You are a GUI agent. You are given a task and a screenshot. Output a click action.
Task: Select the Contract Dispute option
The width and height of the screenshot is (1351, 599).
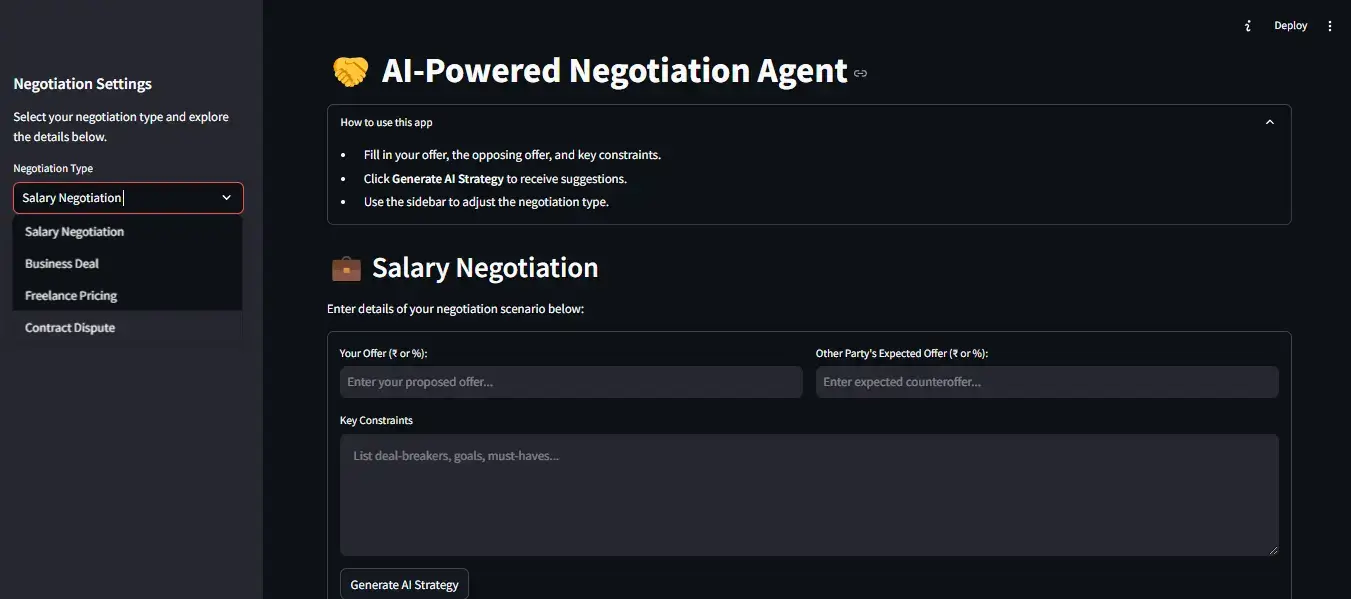(70, 328)
